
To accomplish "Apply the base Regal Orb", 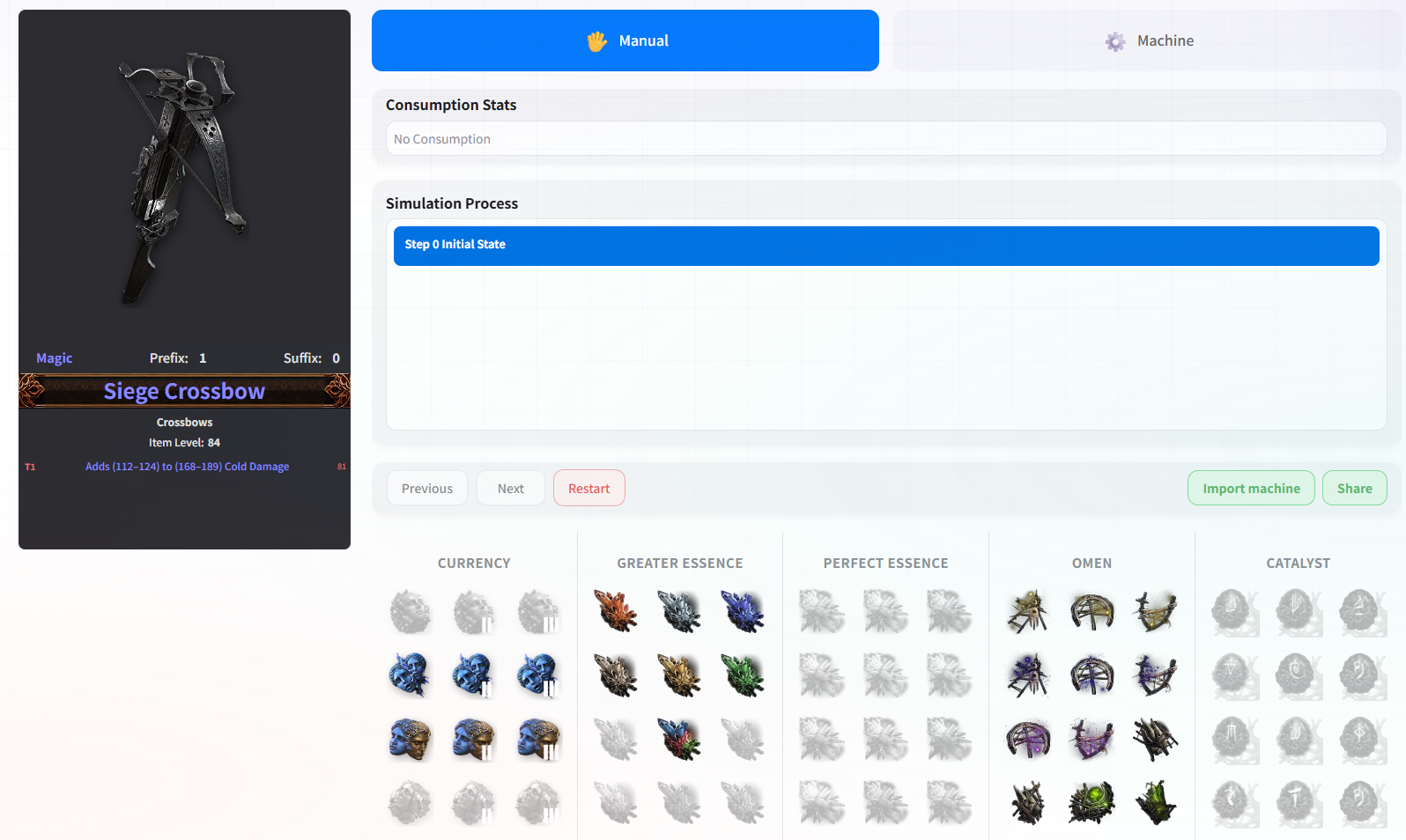I will [x=411, y=739].
